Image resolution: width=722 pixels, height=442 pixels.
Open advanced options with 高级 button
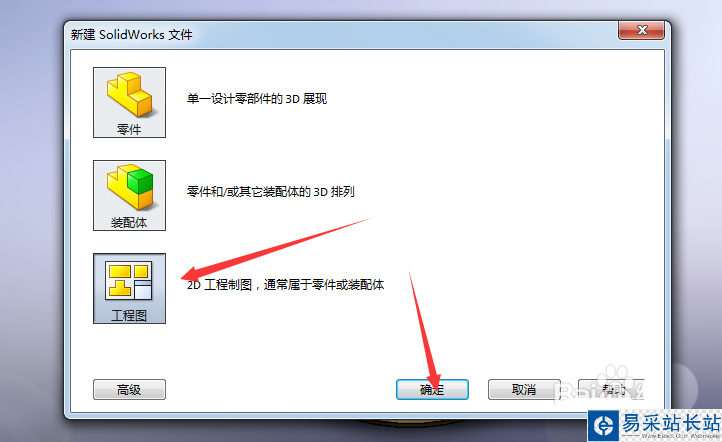click(129, 390)
